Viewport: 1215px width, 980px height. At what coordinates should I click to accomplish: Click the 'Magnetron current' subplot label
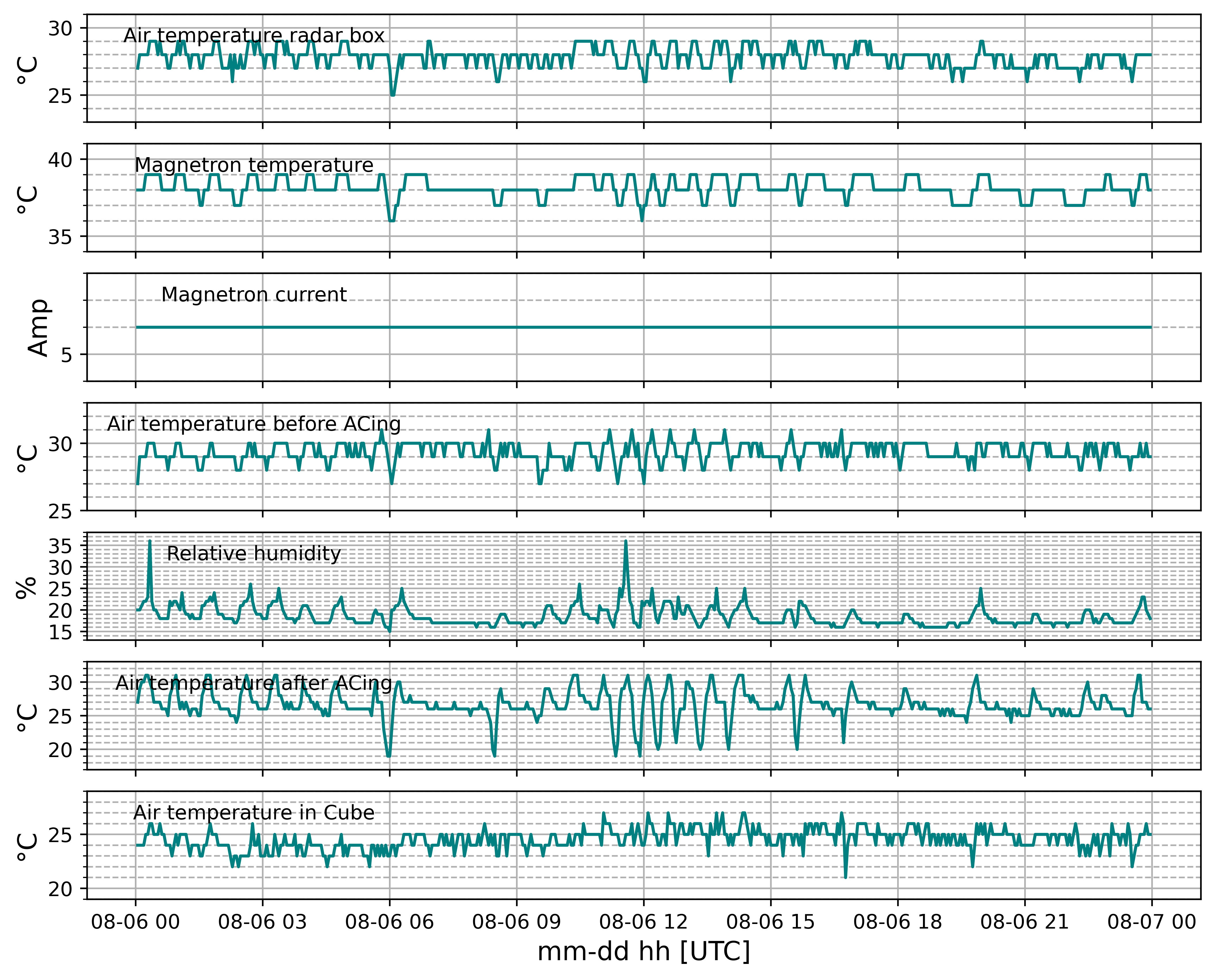coord(254,295)
